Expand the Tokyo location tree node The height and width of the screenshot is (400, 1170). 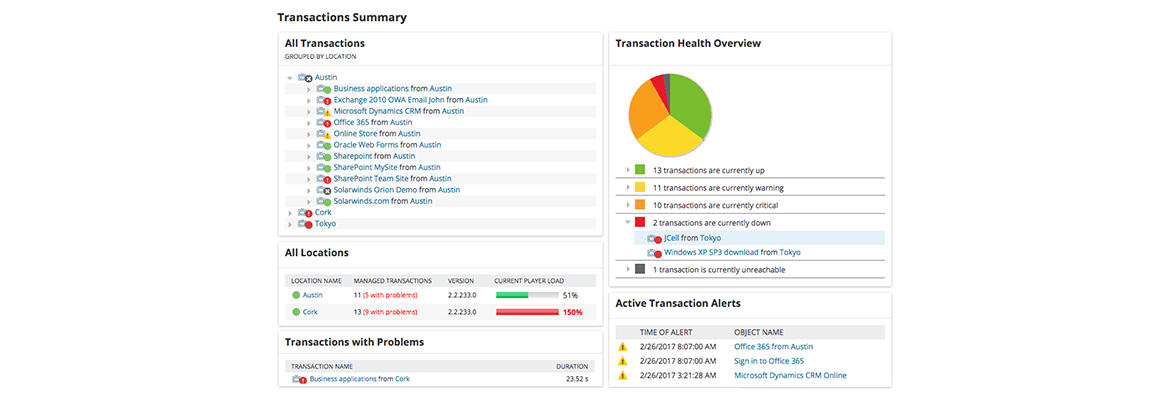pos(290,224)
